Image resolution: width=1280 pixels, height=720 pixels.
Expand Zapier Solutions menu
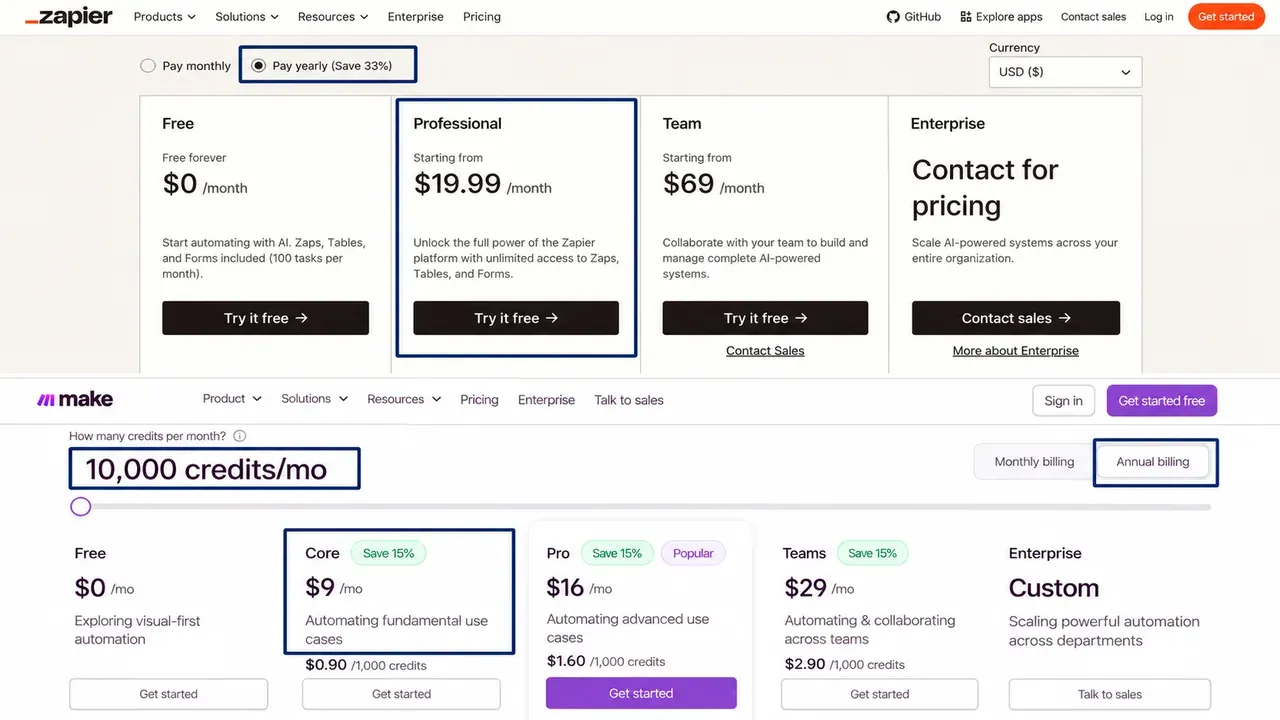(246, 17)
